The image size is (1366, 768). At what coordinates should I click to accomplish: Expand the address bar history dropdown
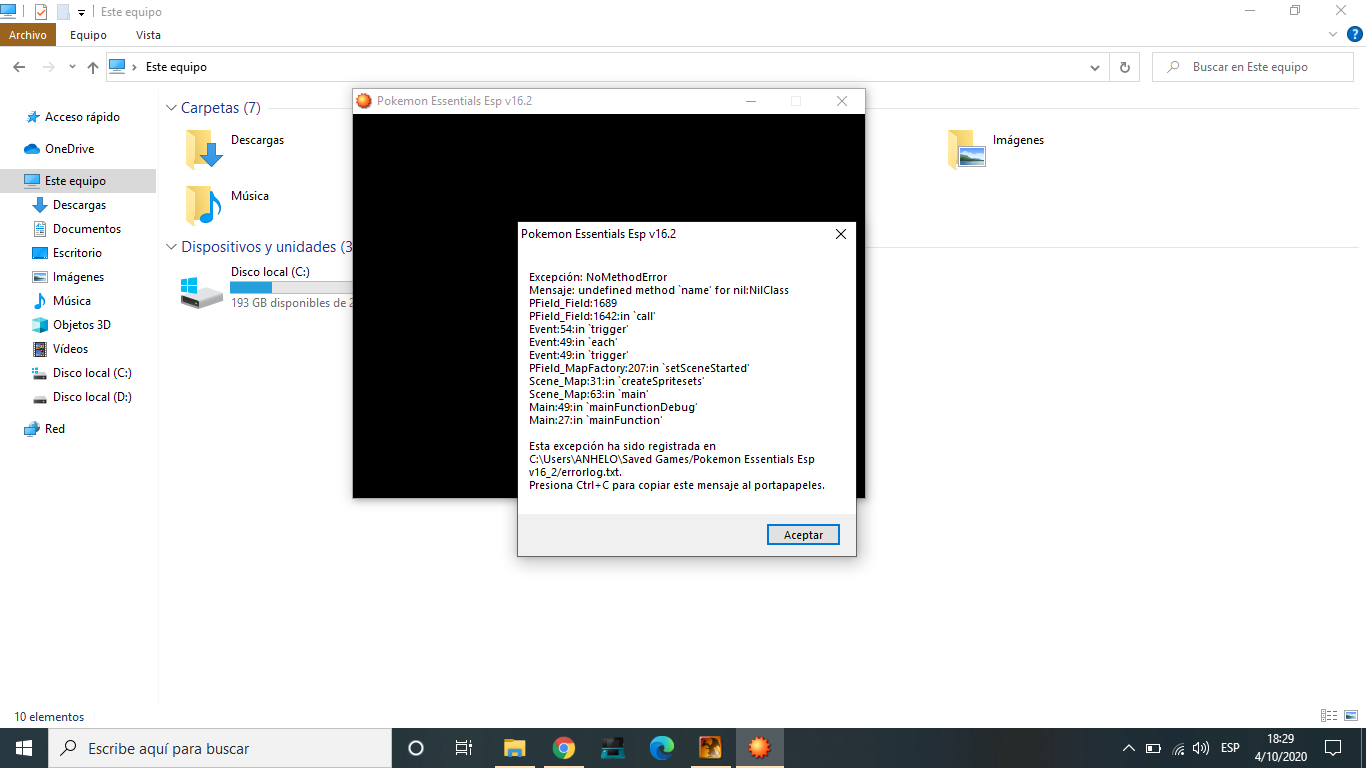1094,67
